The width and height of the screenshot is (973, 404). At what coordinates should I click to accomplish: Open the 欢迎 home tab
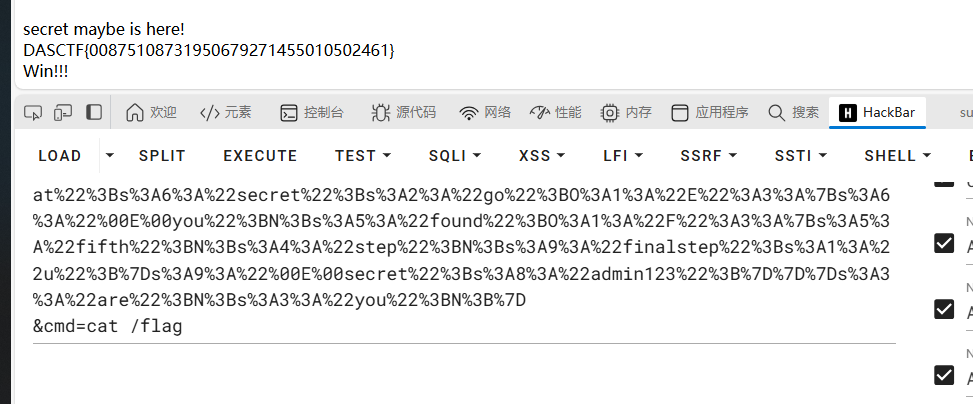point(151,112)
